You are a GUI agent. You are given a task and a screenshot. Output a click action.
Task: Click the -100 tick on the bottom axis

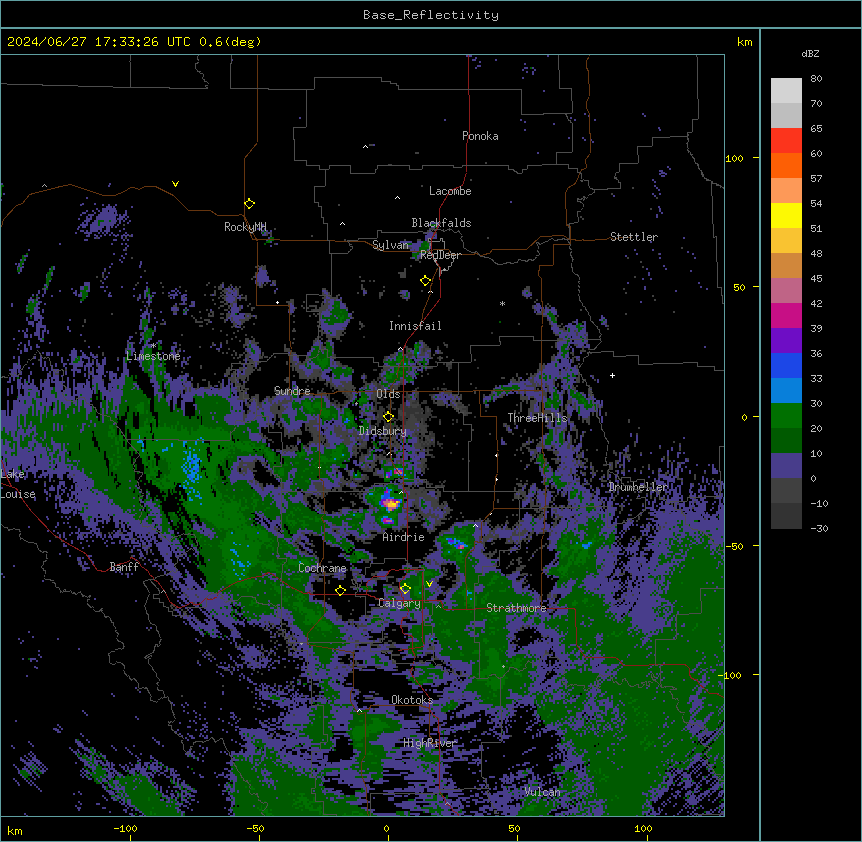[x=126, y=829]
